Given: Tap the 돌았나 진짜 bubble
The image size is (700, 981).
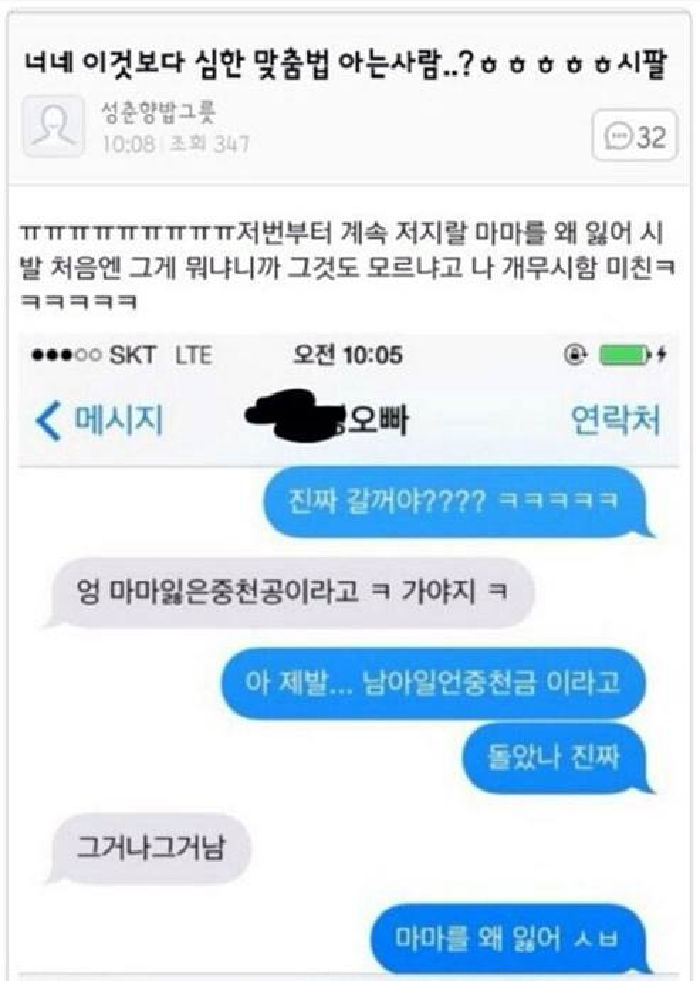Looking at the screenshot, I should (x=554, y=758).
